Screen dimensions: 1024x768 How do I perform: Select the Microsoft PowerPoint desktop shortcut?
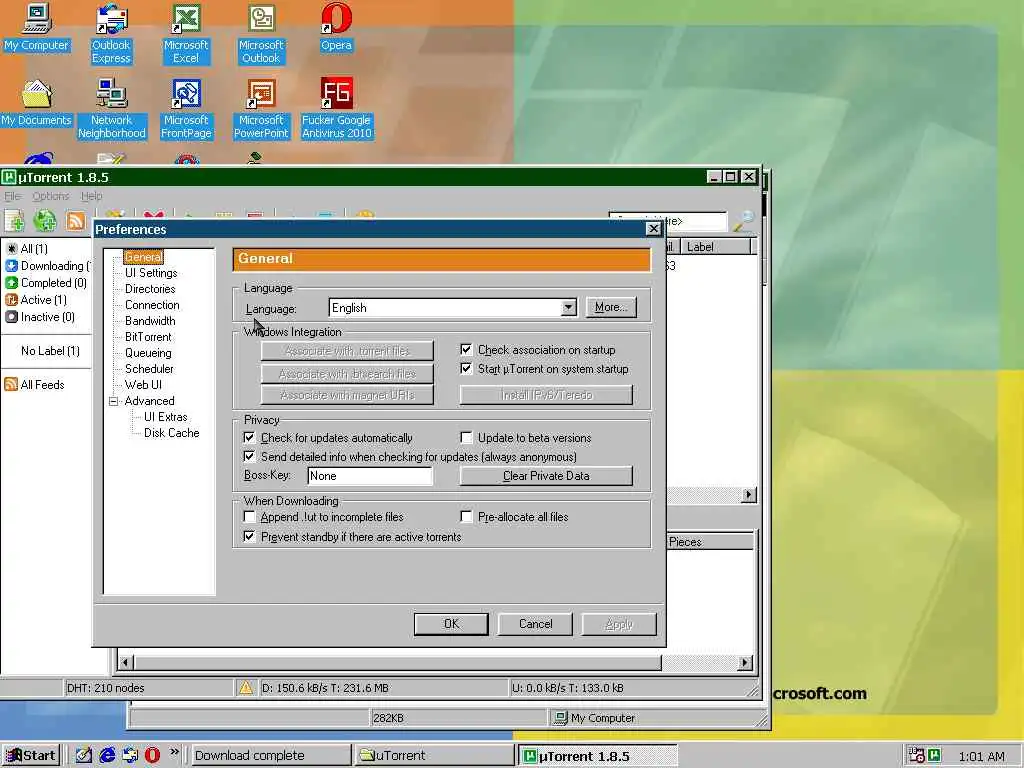pos(261,109)
